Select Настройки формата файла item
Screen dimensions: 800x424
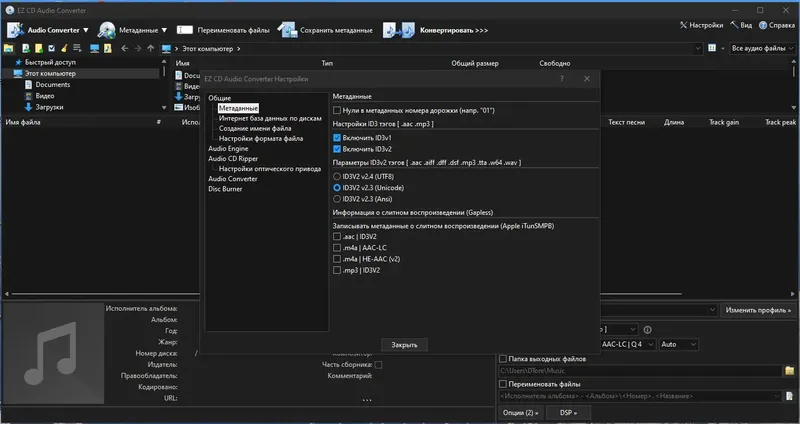pos(261,138)
